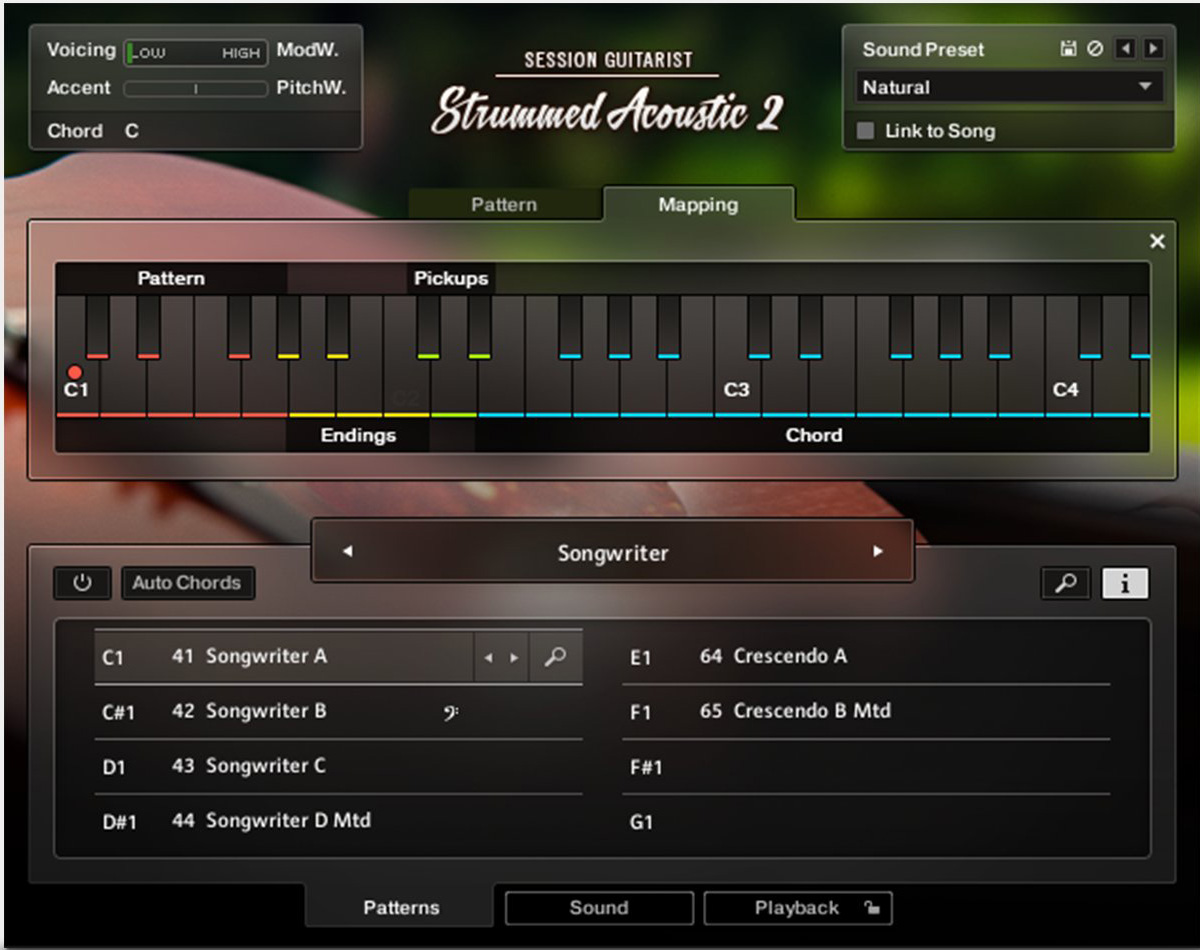Toggle the patterns power button
1200x950 pixels.
pyautogui.click(x=82, y=583)
